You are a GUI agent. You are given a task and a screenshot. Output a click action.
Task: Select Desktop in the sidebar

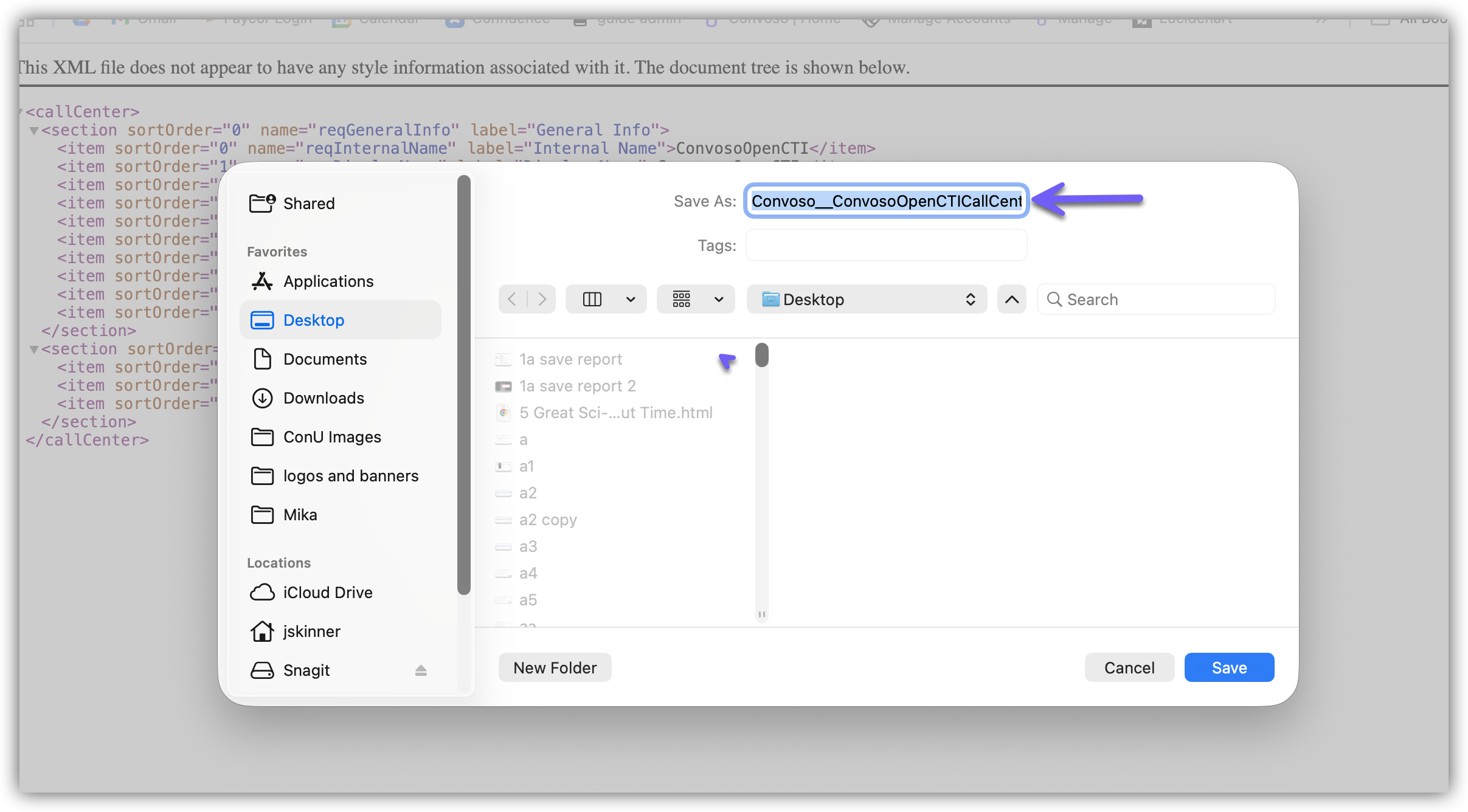coord(314,320)
